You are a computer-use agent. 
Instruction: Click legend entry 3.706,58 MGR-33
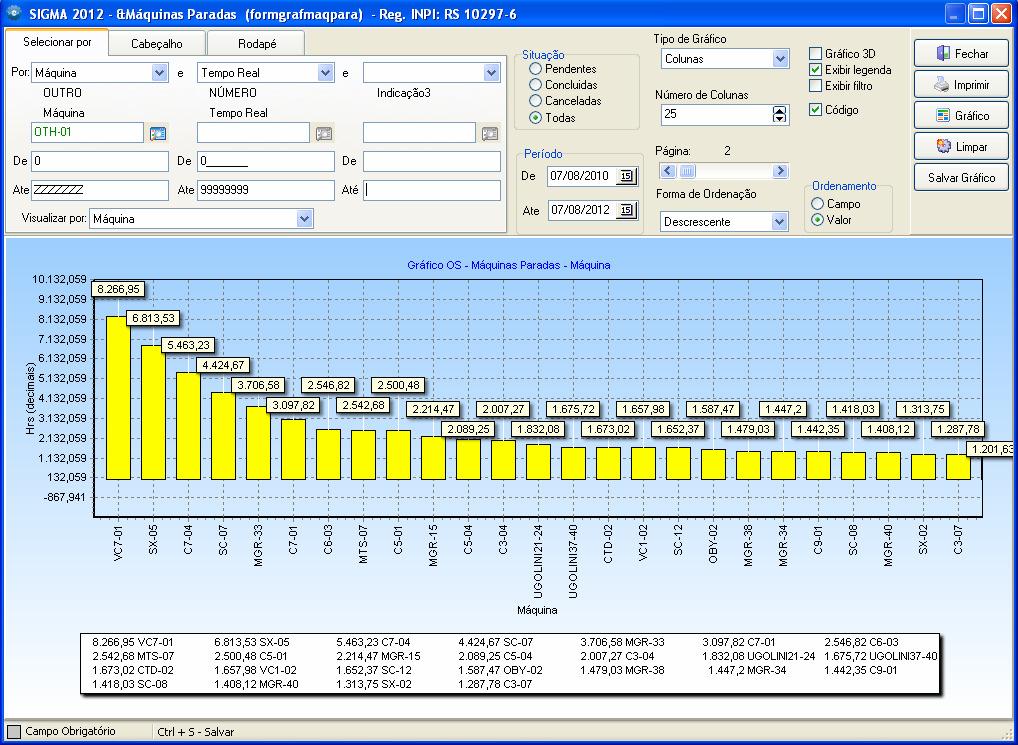tap(623, 642)
